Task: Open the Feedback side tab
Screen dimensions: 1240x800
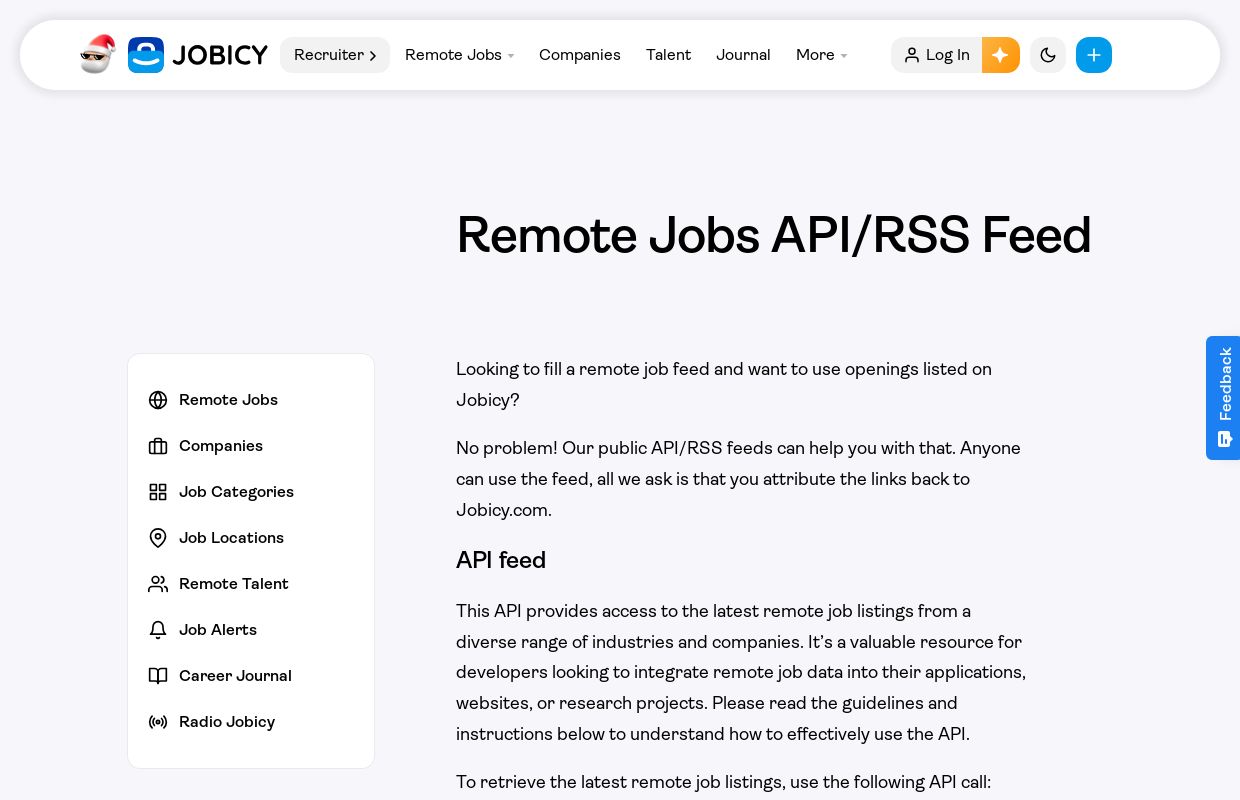Action: (1223, 398)
